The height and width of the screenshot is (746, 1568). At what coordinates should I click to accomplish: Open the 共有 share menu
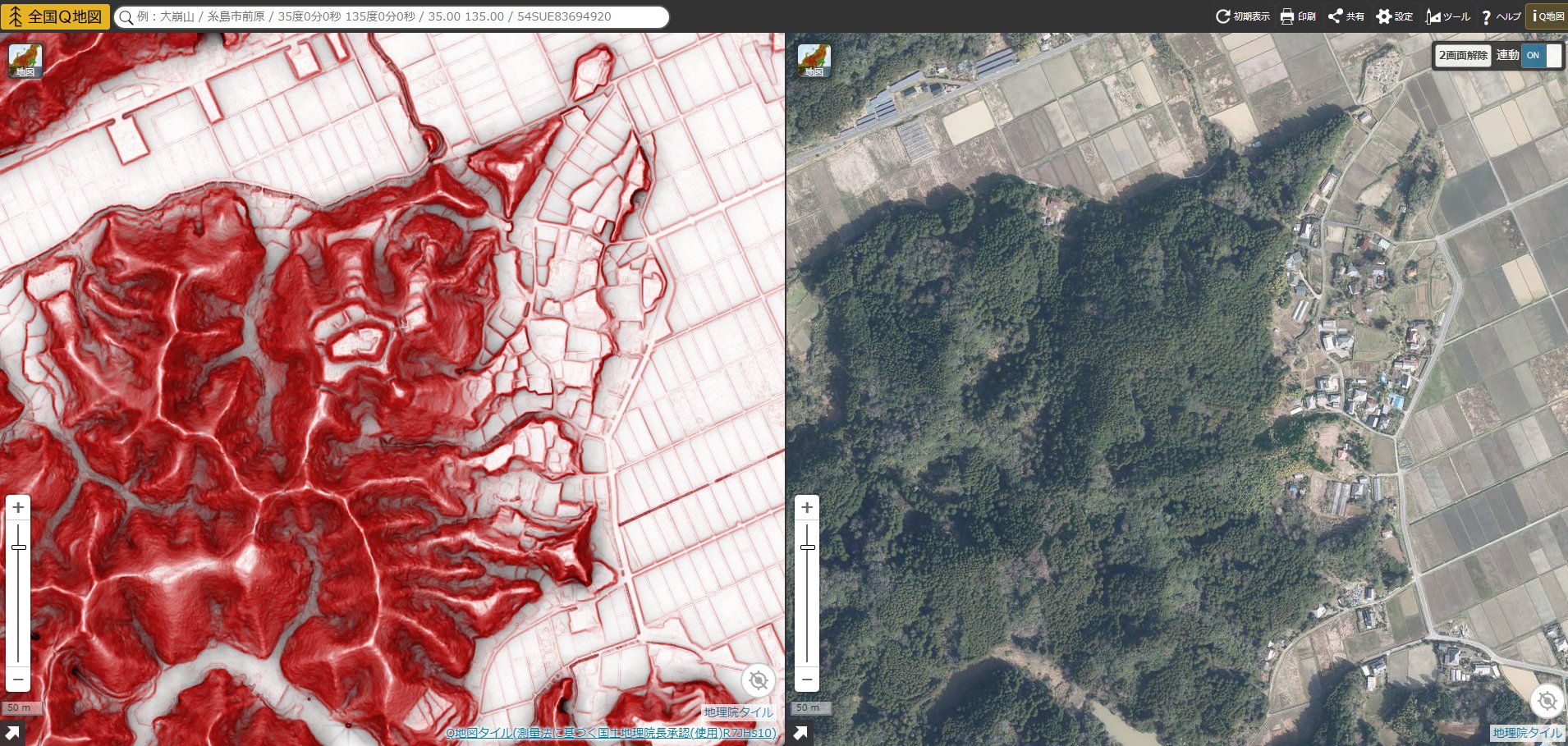[x=1346, y=16]
